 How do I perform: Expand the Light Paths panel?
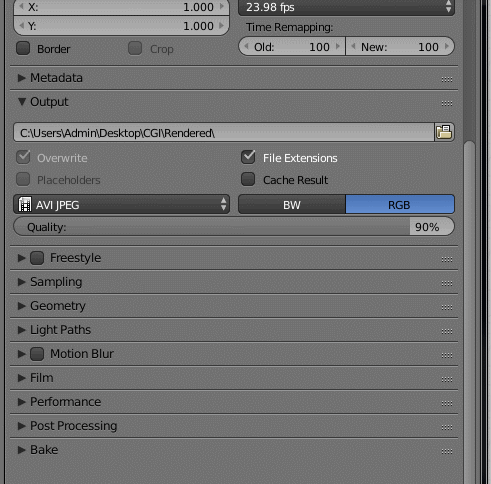click(22, 330)
